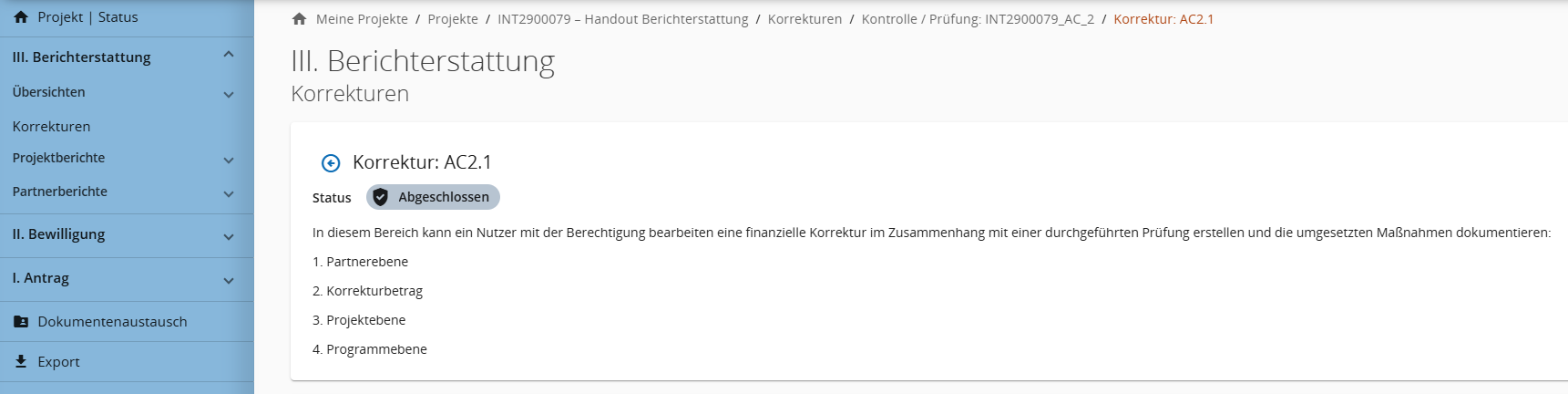The image size is (1568, 394).
Task: Go to Meine Projekte breadcrumb
Action: pos(362,19)
